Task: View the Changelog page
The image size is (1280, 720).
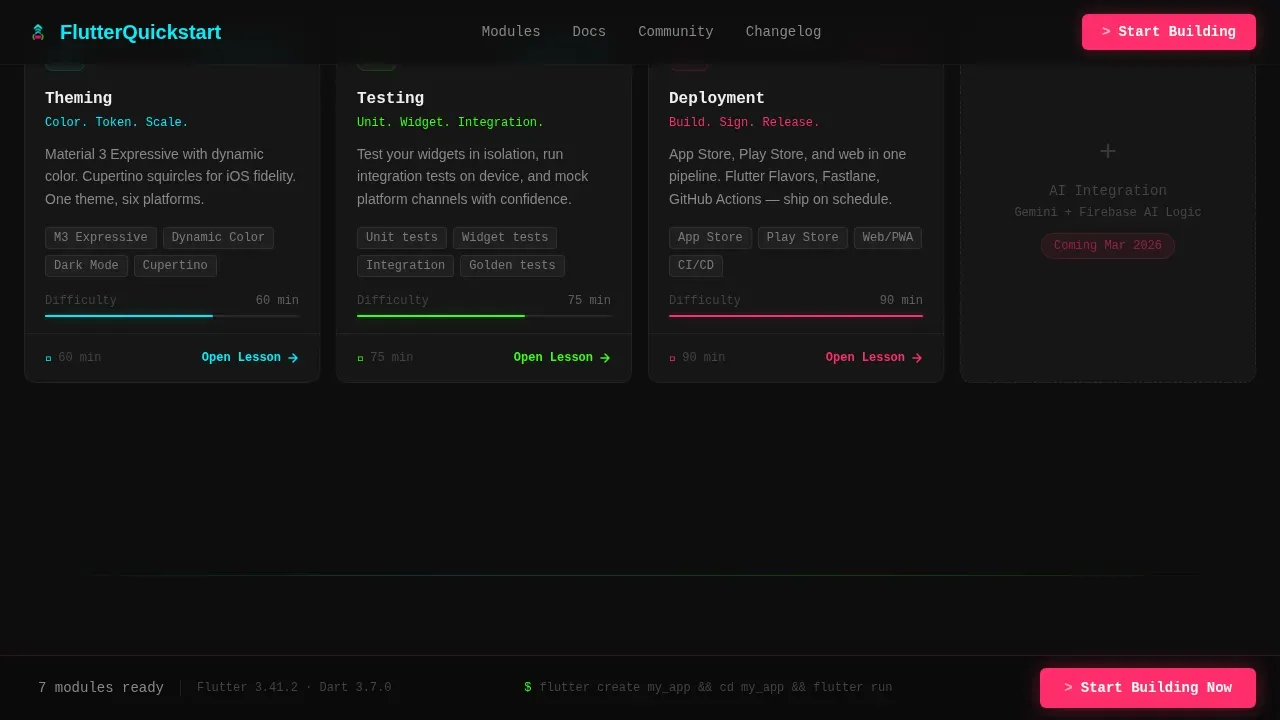Action: click(783, 32)
